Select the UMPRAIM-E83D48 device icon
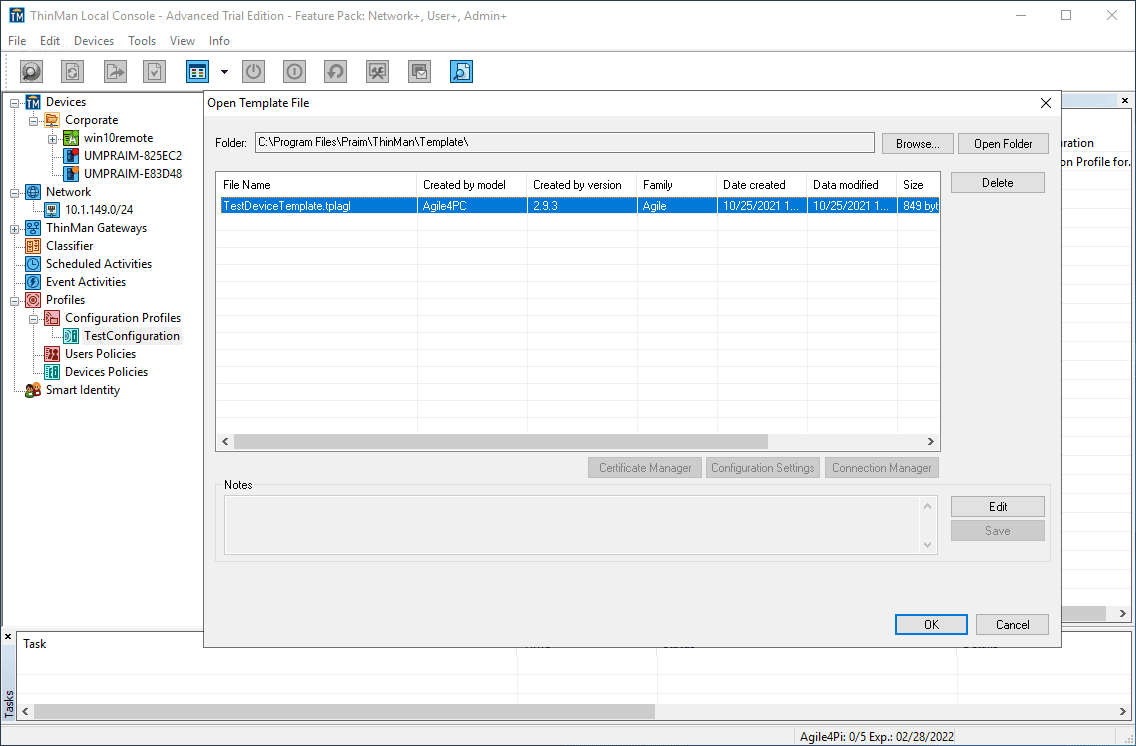The width and height of the screenshot is (1136, 746). tap(71, 174)
